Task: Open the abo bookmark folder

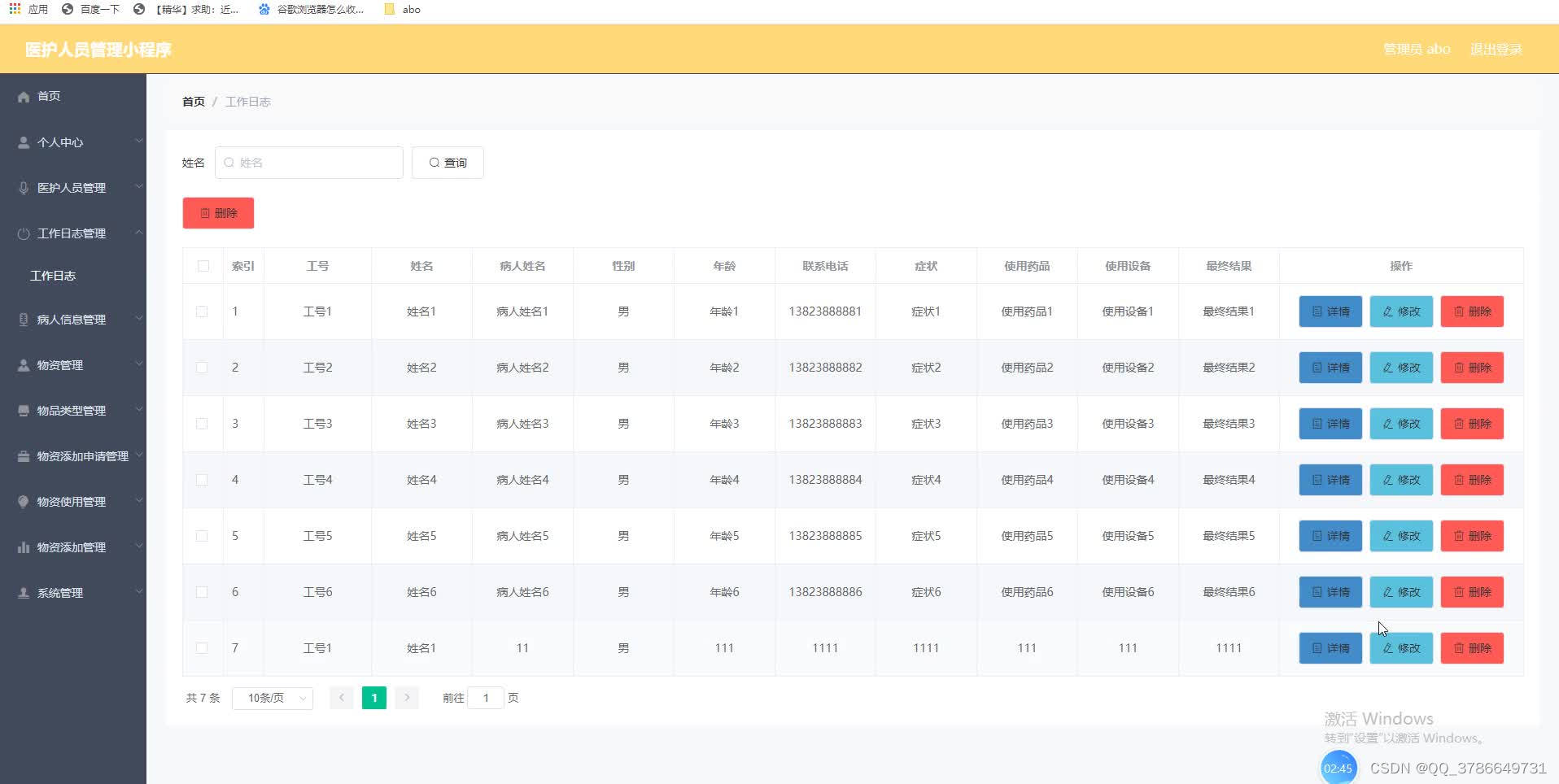Action: 403,9
